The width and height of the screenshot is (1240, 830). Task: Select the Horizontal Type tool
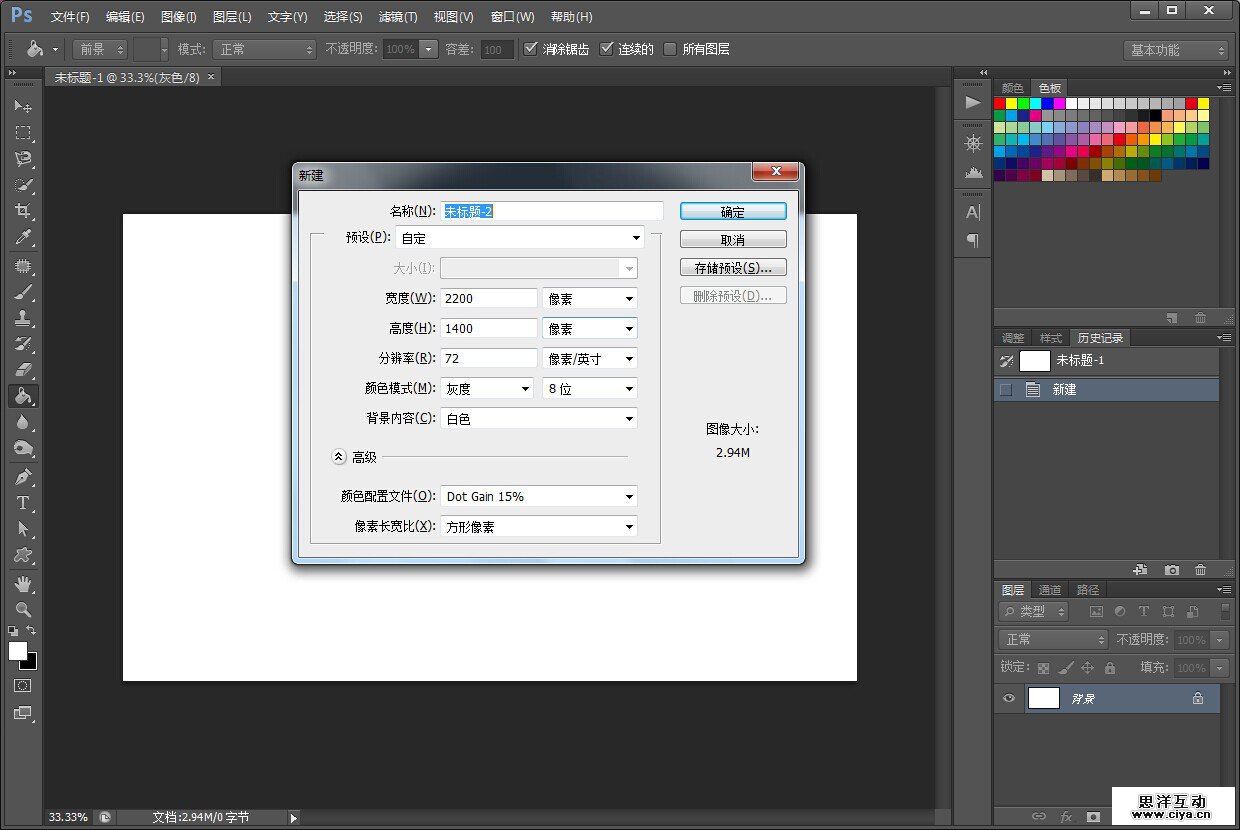23,503
